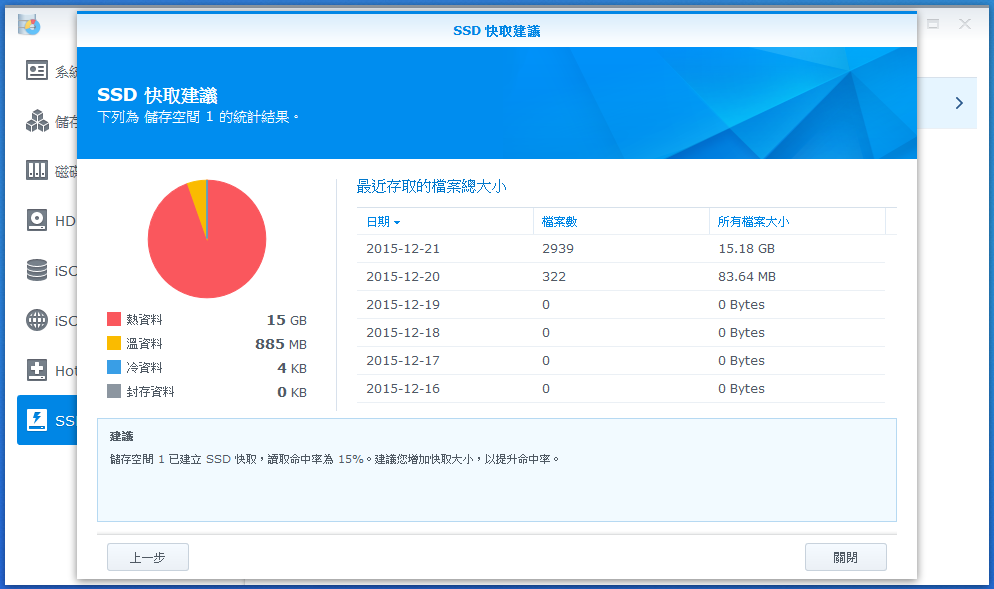The width and height of the screenshot is (994, 589).
Task: Click the 最近存取的檔案總大小 heading
Action: tap(432, 186)
